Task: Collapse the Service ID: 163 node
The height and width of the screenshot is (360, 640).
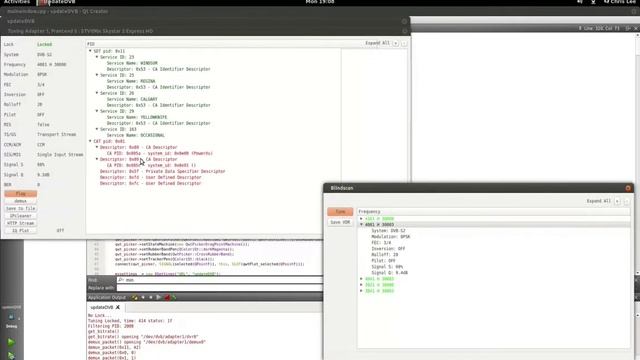Action: click(97, 129)
